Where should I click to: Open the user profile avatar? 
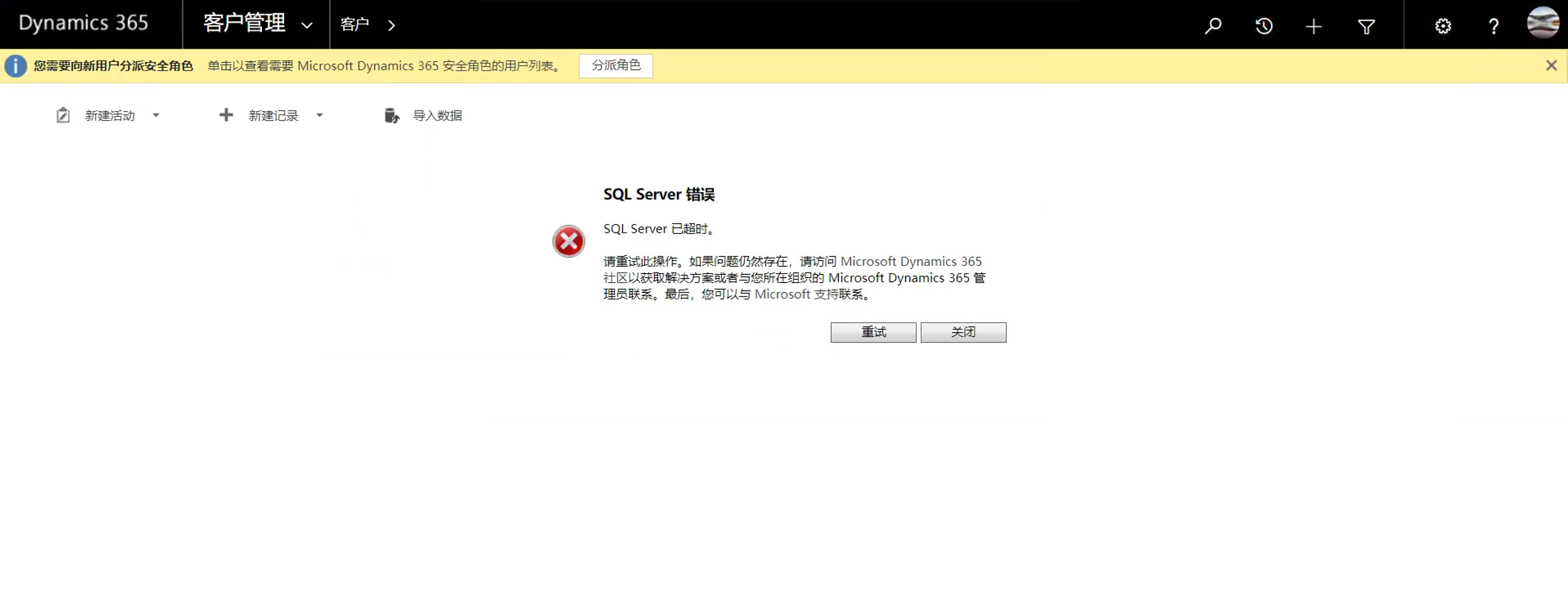pyautogui.click(x=1543, y=23)
